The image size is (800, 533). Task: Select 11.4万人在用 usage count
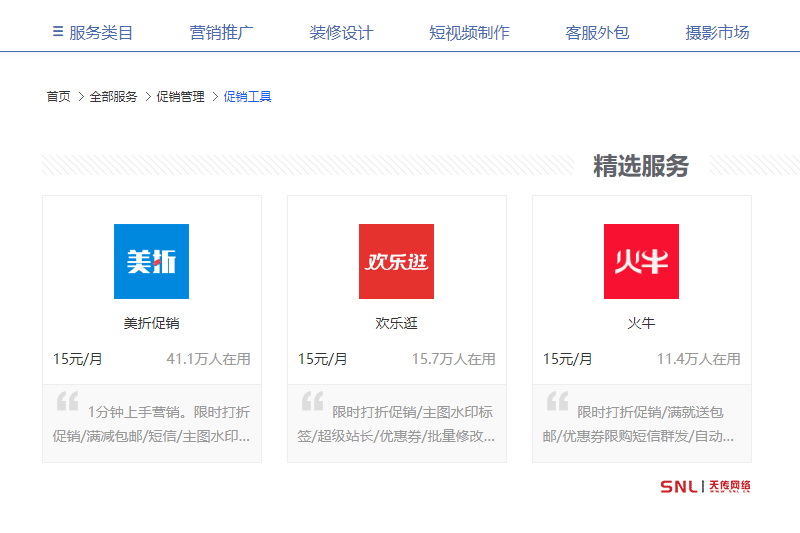pyautogui.click(x=698, y=359)
